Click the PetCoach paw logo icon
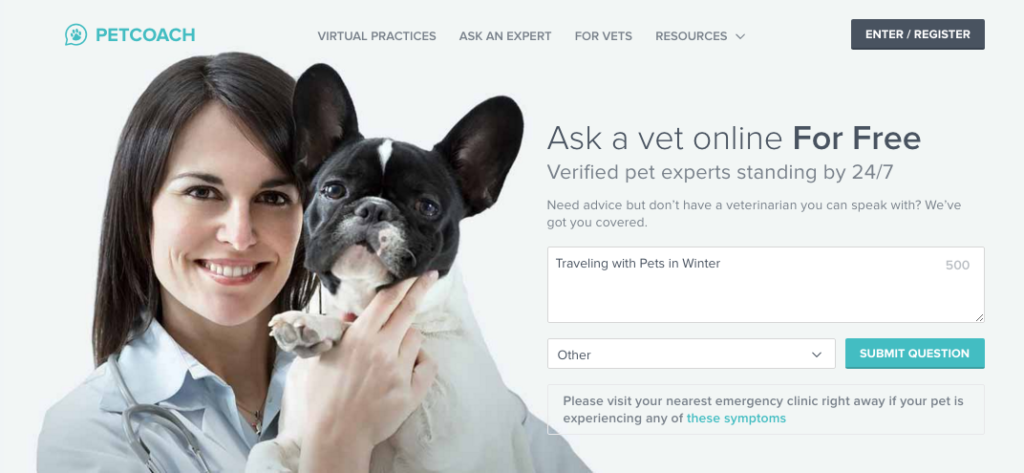Viewport: 1024px width, 473px height. [x=76, y=35]
